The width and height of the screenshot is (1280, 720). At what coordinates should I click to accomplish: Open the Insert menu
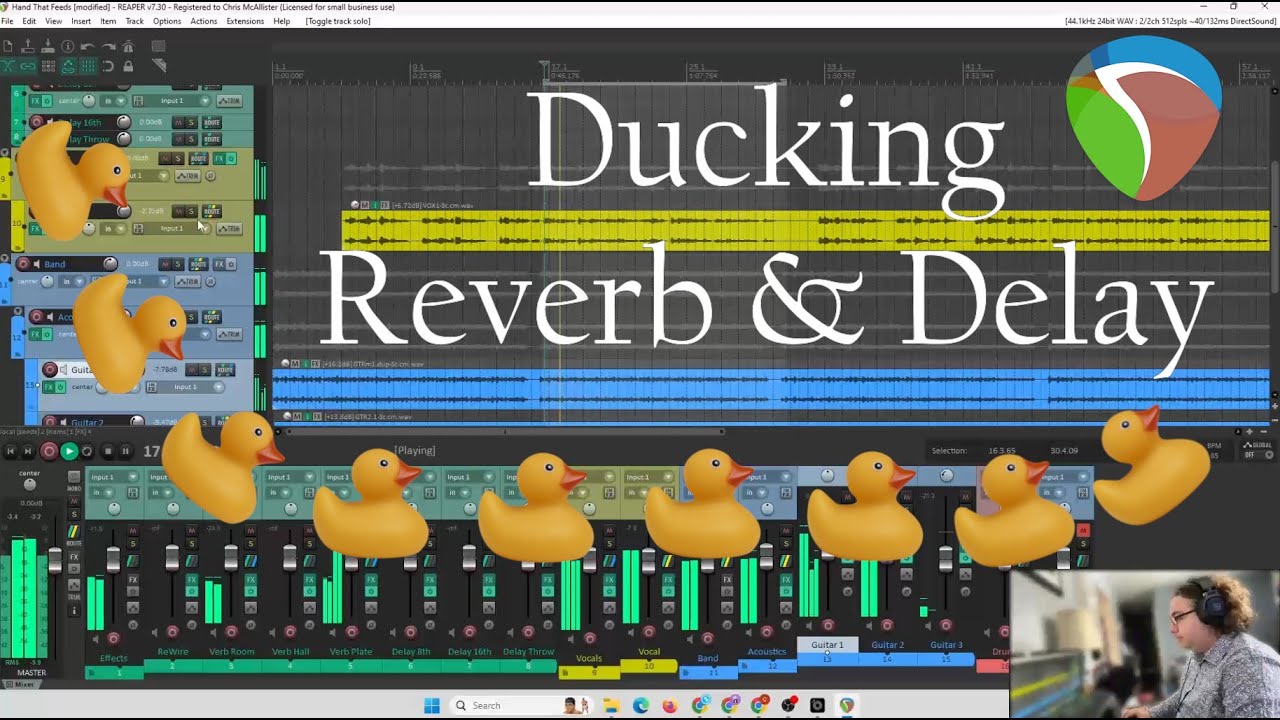pos(81,21)
